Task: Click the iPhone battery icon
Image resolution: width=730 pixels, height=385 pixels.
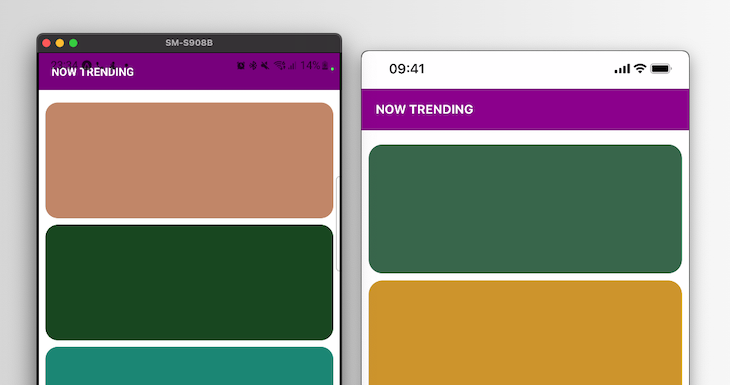Action: pyautogui.click(x=661, y=69)
